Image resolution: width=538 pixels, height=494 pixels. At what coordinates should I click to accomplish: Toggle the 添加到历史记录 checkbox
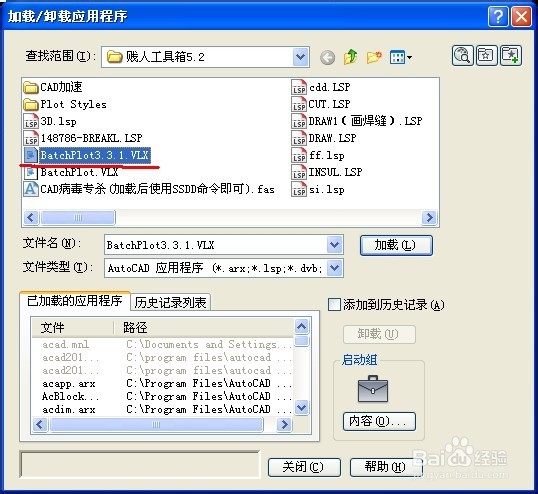[x=334, y=304]
